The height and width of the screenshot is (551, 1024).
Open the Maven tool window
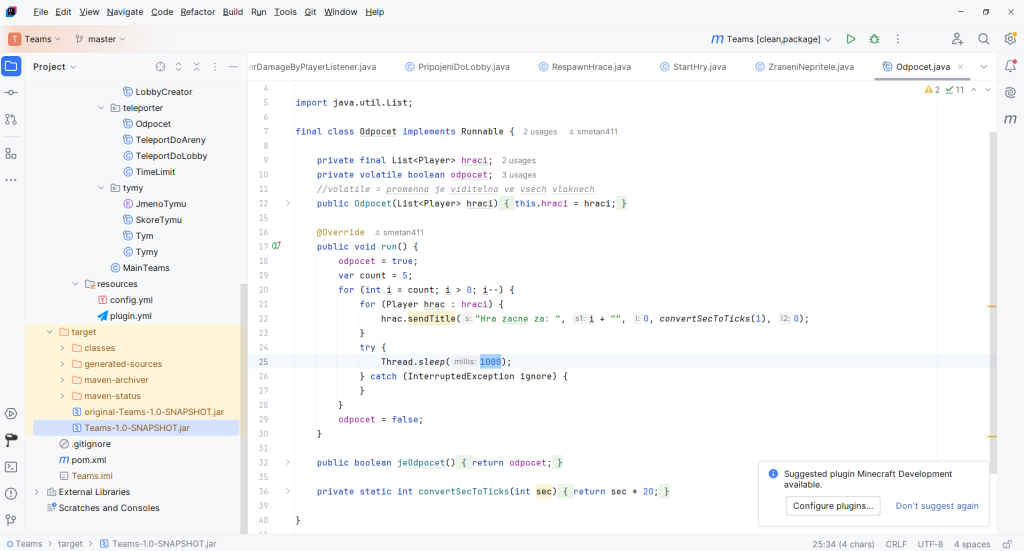point(1010,119)
